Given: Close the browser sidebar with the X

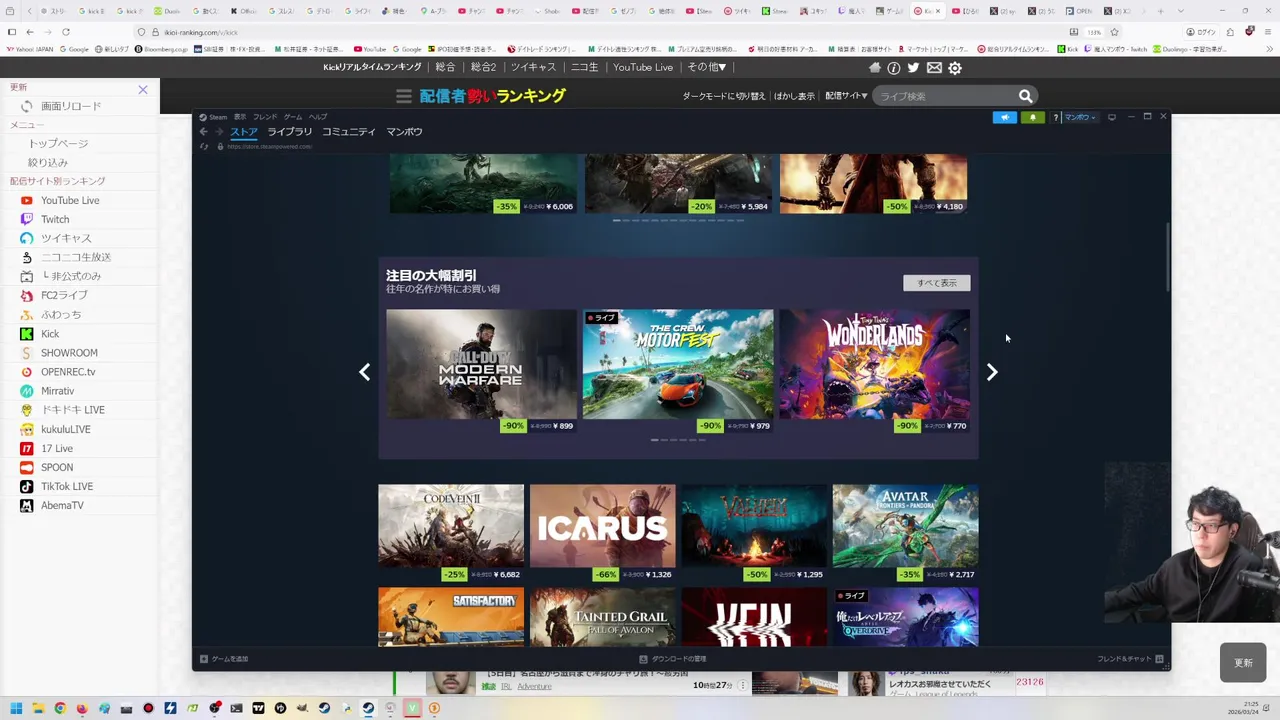Looking at the screenshot, I should coord(143,90).
